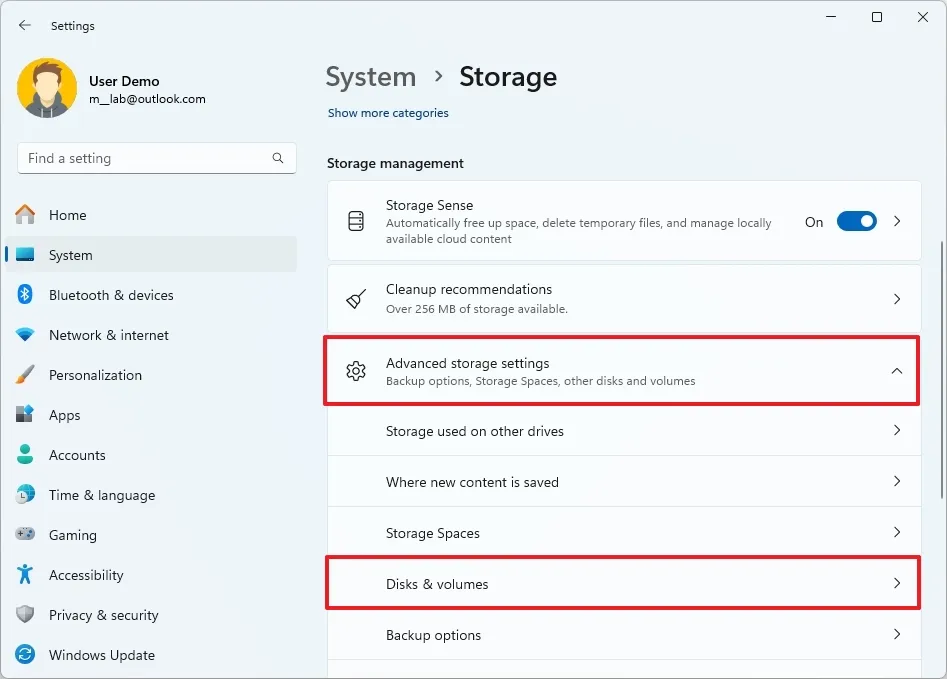The width and height of the screenshot is (947, 679).
Task: Click the Storage Sense drive icon
Action: 355,221
